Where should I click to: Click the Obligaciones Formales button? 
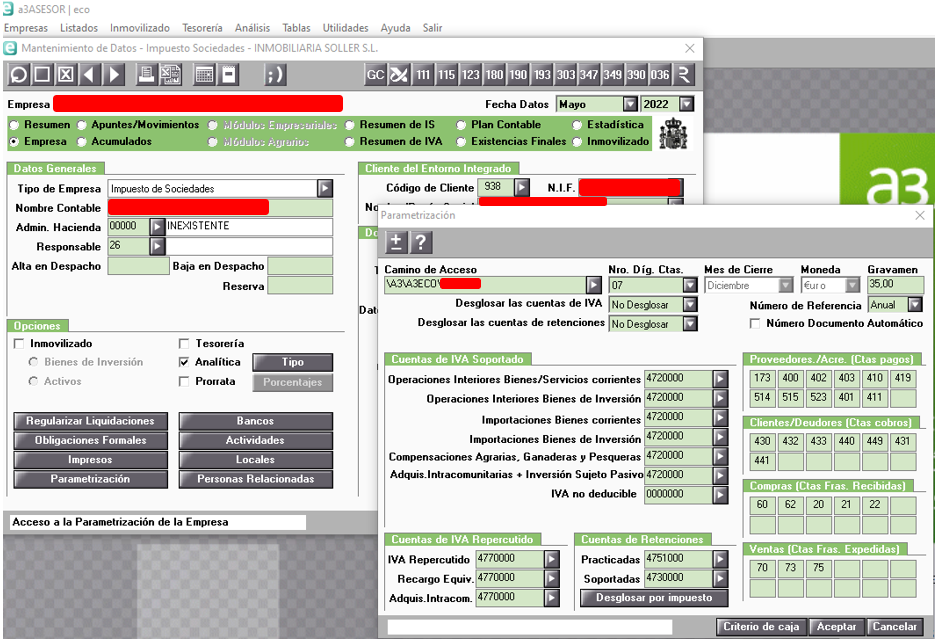click(x=91, y=441)
